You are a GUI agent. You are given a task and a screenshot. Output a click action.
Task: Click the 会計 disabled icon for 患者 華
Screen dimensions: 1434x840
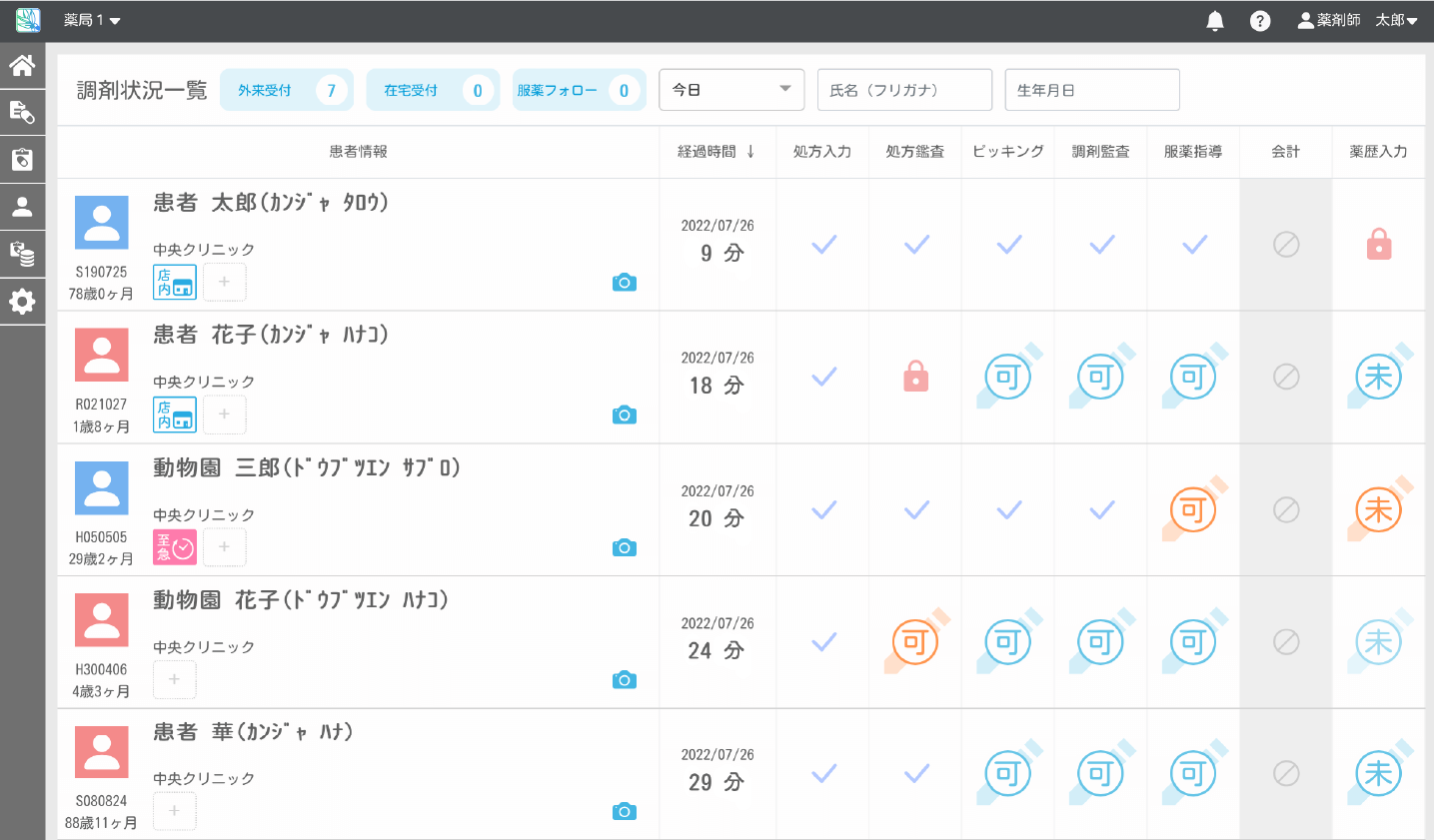tap(1286, 773)
